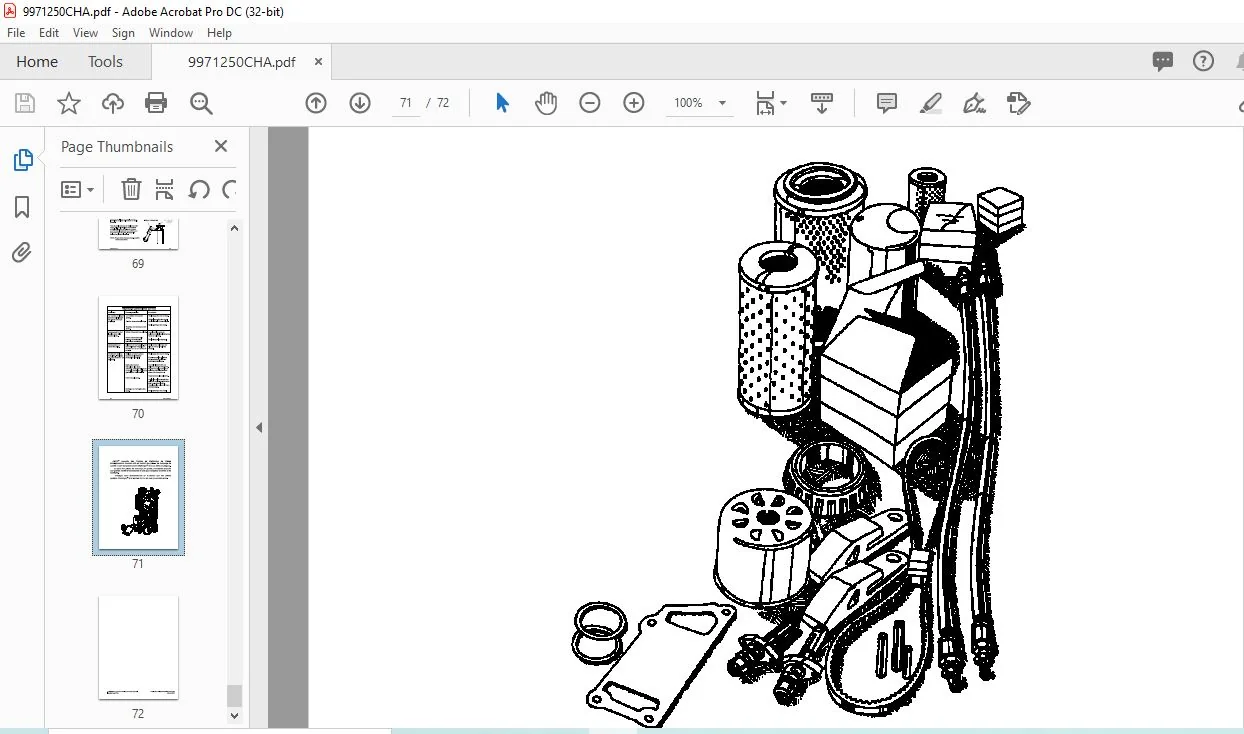Switch to the Home tab
The image size is (1244, 734).
[37, 62]
